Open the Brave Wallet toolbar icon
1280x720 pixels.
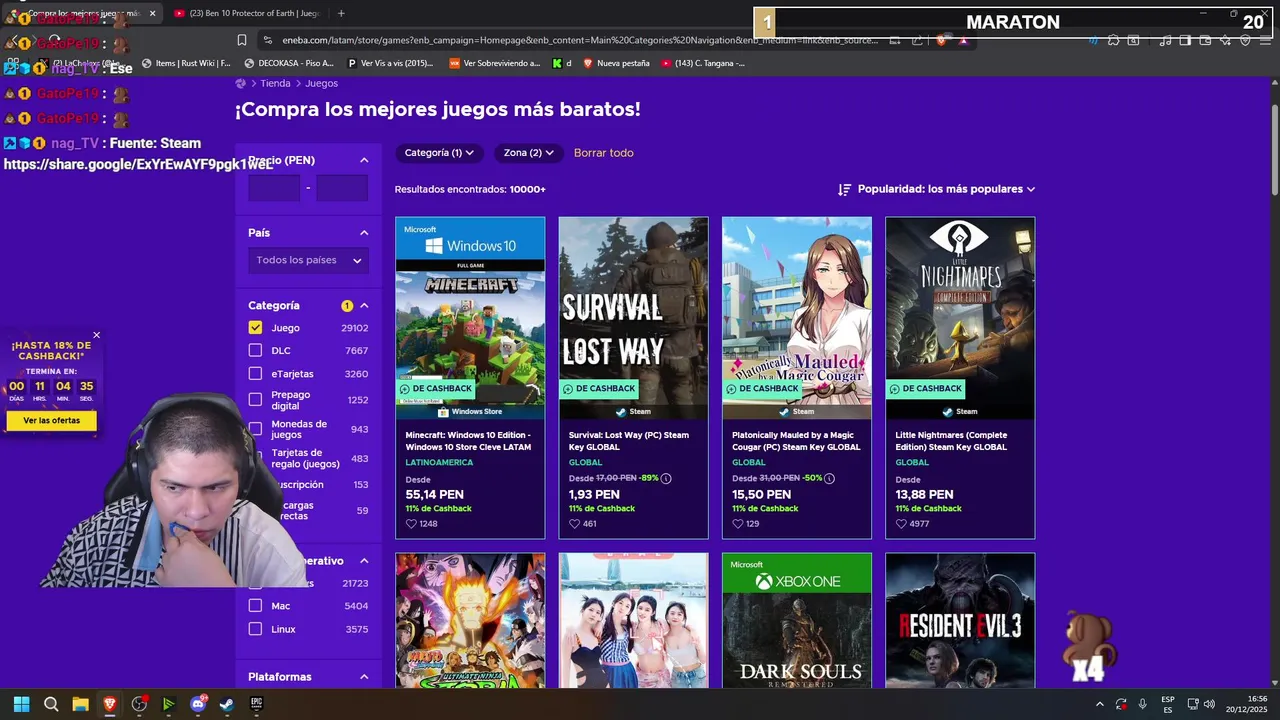point(1205,40)
